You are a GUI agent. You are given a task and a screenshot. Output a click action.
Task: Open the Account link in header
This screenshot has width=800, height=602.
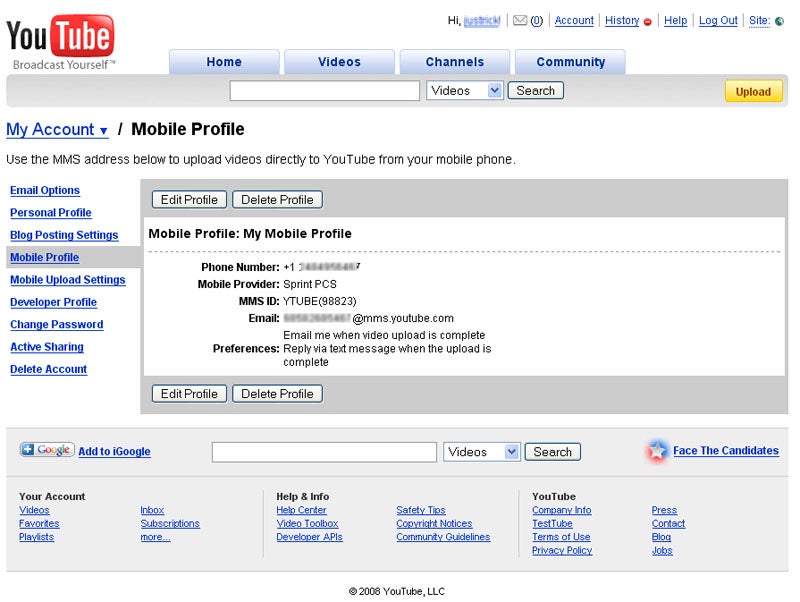pyautogui.click(x=574, y=20)
